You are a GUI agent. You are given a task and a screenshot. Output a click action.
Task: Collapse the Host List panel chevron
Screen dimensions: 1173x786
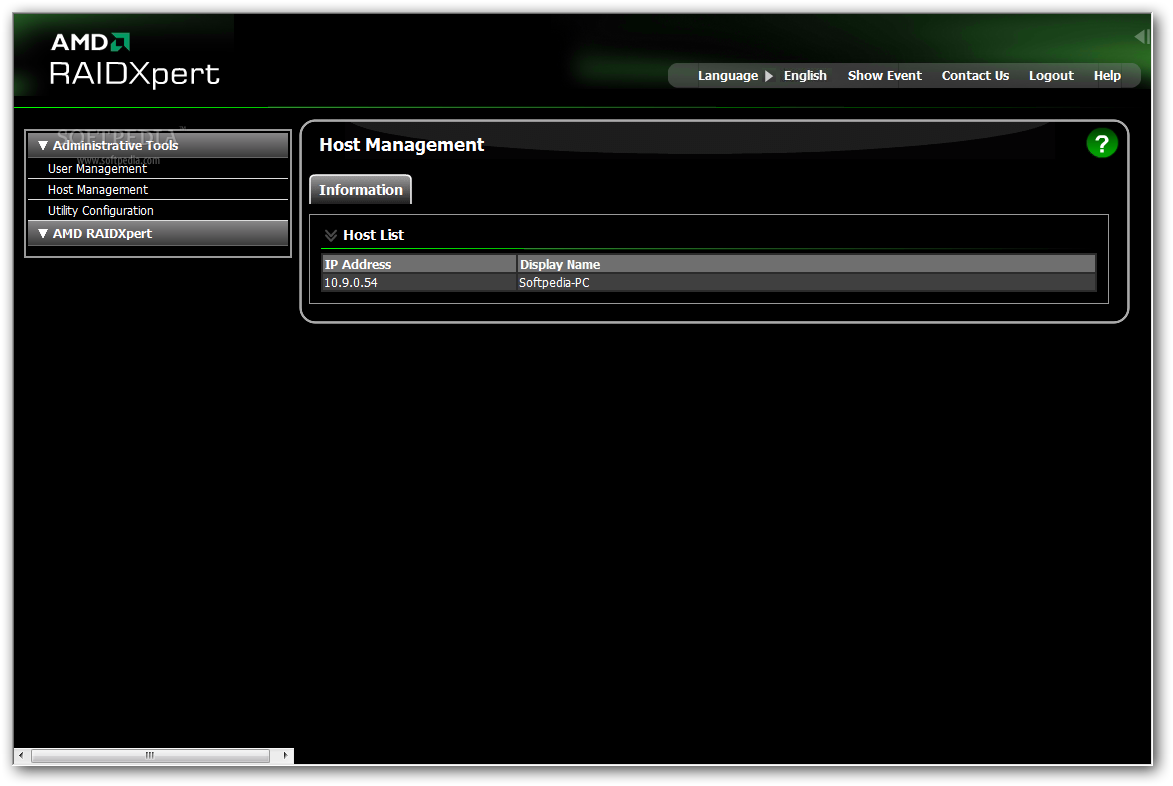coord(331,235)
